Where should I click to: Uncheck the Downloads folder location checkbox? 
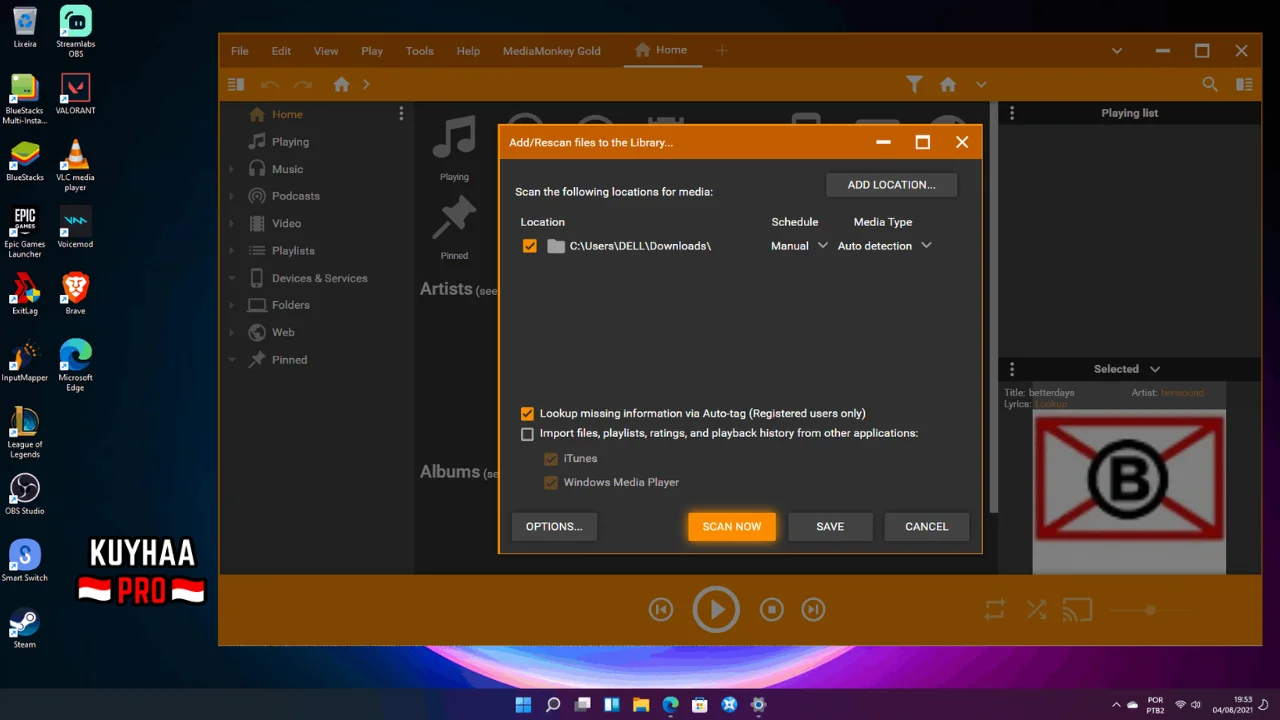click(x=529, y=246)
